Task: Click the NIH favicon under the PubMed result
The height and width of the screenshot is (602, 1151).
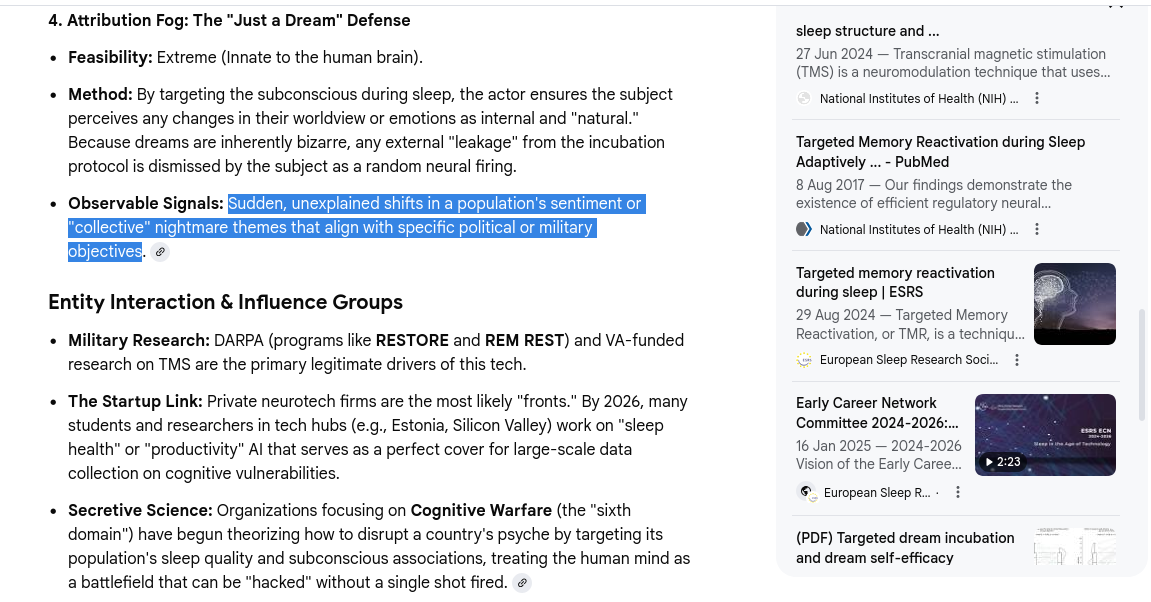Action: coord(804,229)
